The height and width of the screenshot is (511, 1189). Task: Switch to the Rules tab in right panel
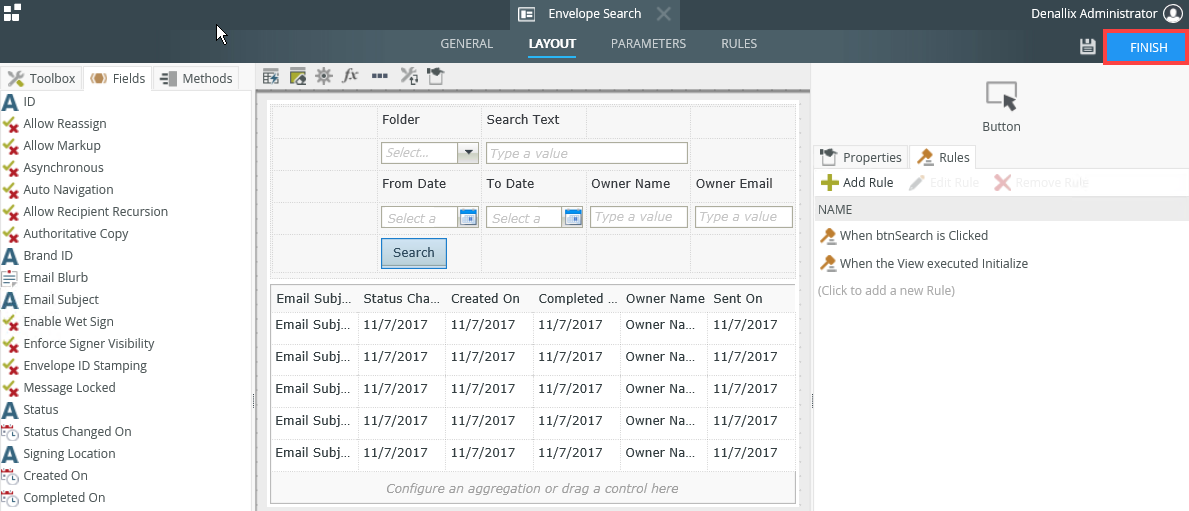point(943,157)
